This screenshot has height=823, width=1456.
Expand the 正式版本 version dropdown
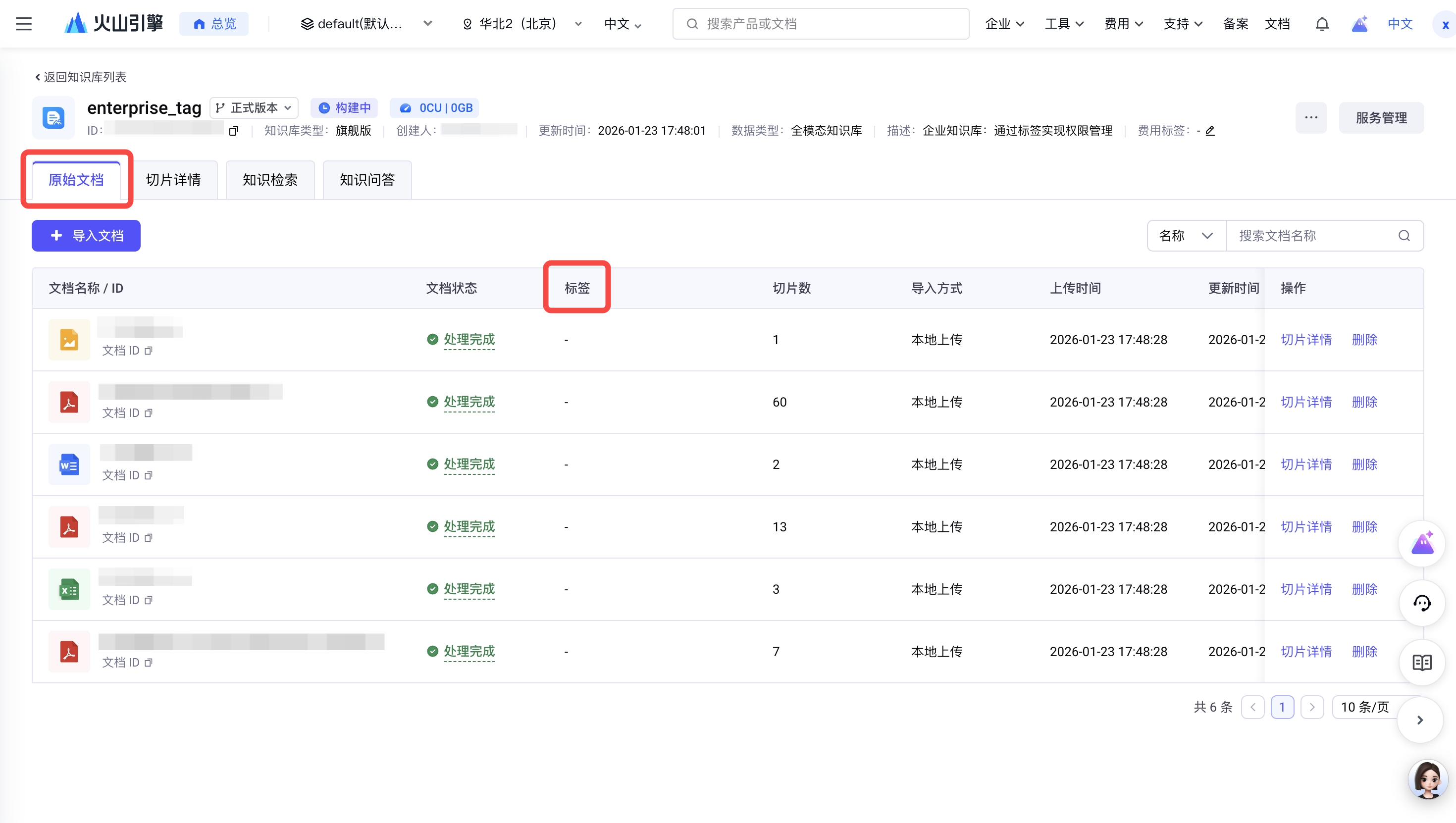tap(255, 108)
